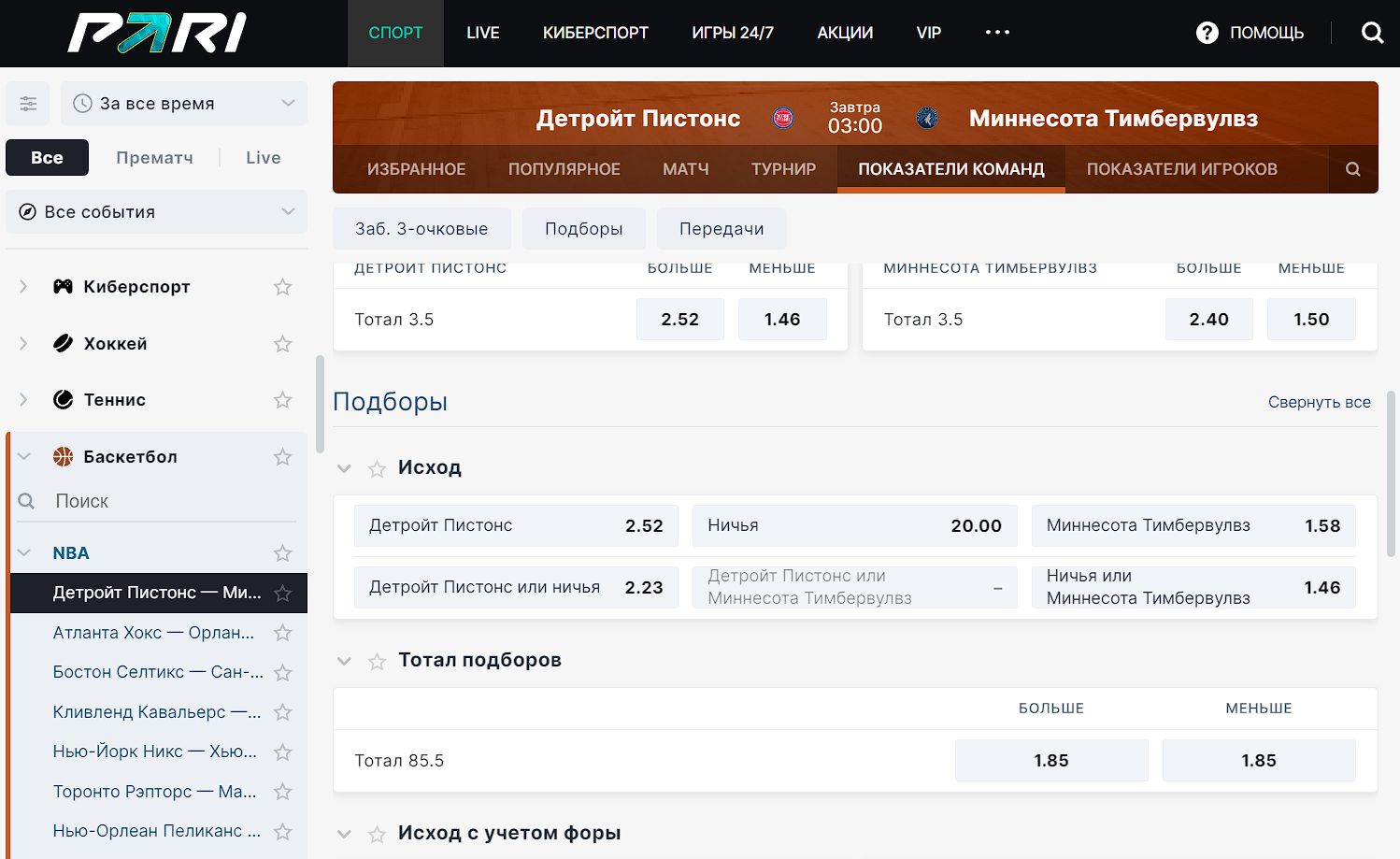Star the Нью-Йорк Никс match
The width and height of the screenshot is (1400, 859).
pyautogui.click(x=282, y=752)
